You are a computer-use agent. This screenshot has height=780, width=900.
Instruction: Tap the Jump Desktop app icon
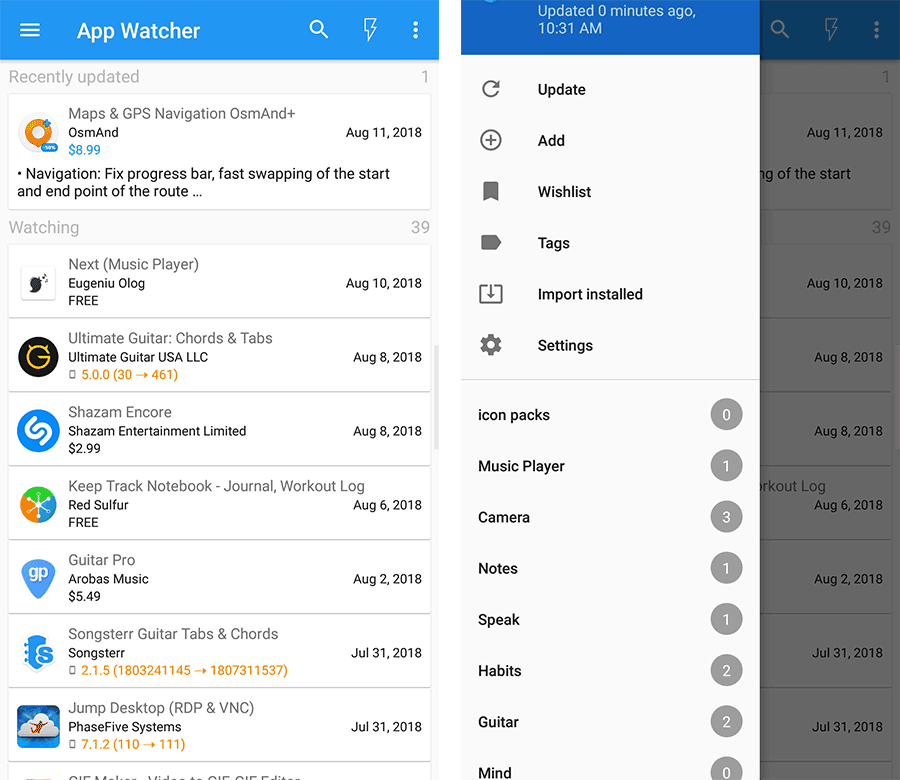[38, 727]
